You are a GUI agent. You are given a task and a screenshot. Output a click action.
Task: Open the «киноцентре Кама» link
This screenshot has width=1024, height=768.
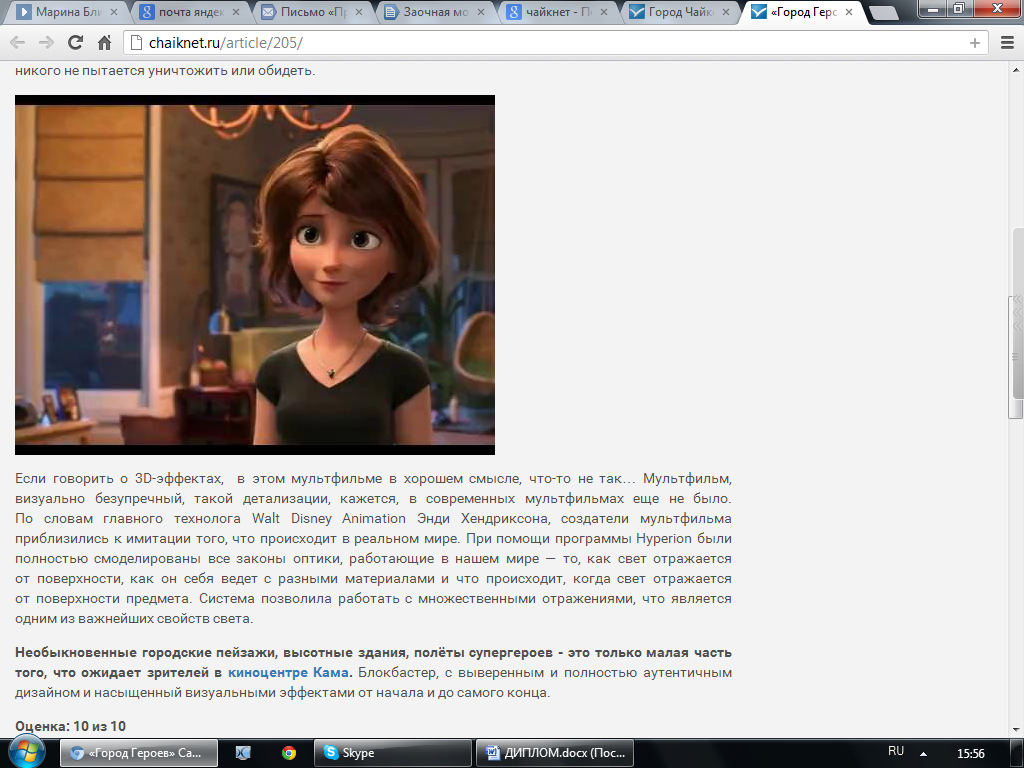coord(288,673)
